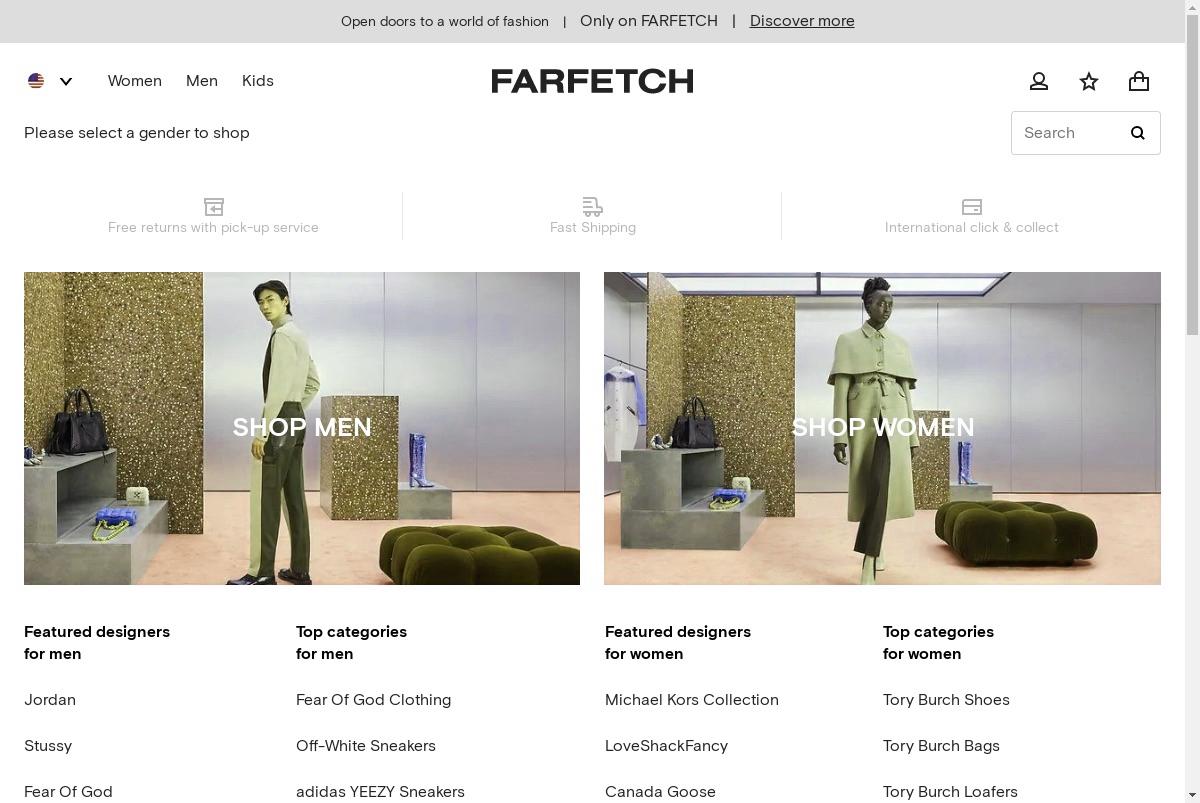Screen dimensions: 1200x803
Task: Open the Kids menu item
Action: pyautogui.click(x=258, y=81)
